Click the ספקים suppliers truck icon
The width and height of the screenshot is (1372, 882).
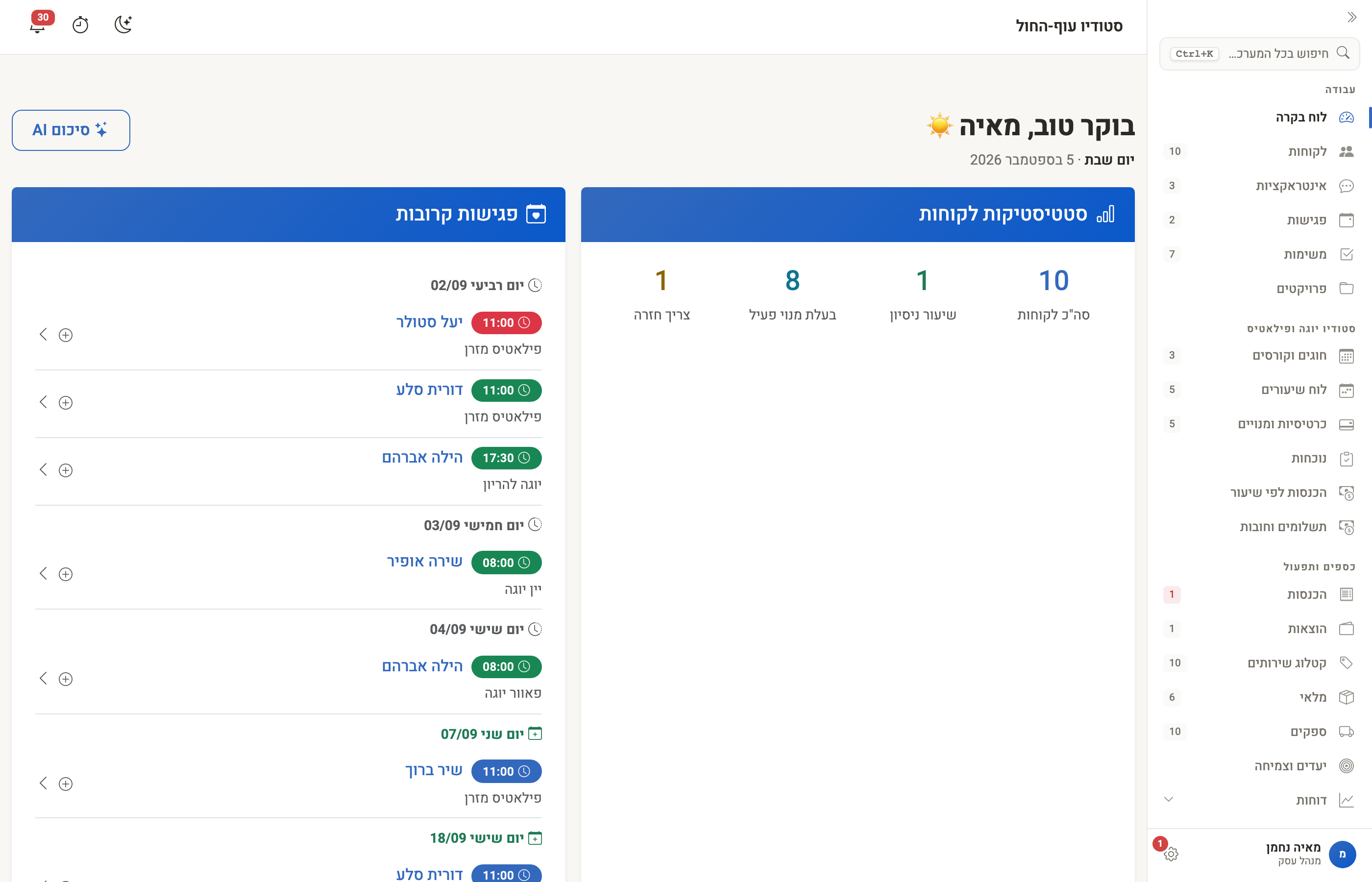click(1346, 732)
